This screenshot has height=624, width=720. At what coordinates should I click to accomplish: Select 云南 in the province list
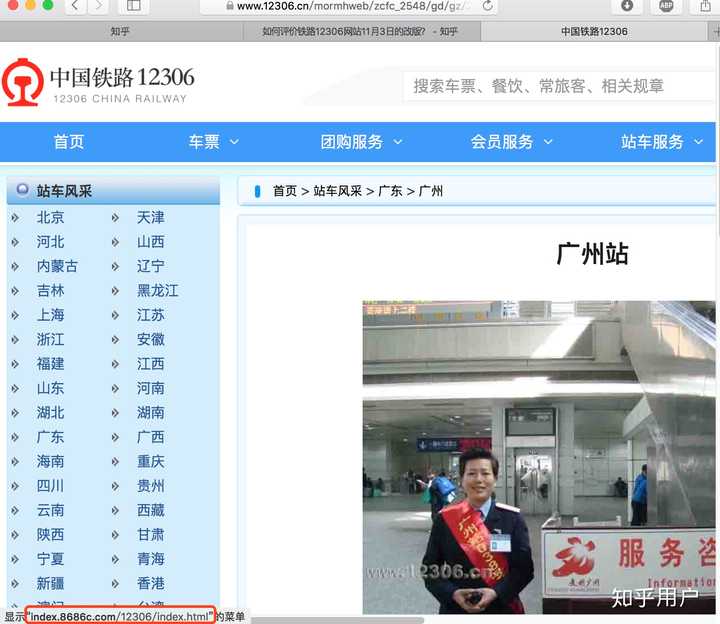(x=51, y=511)
